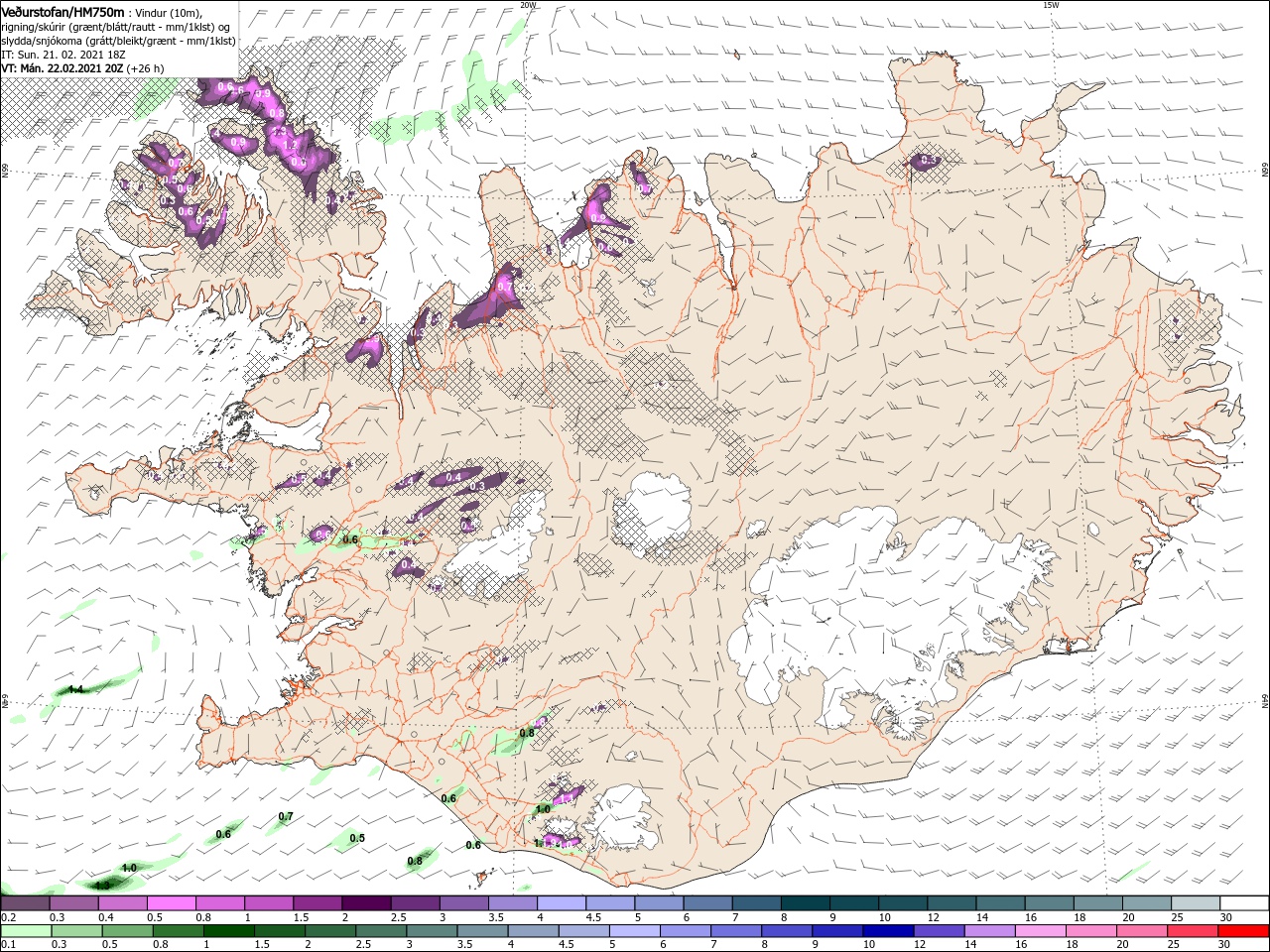Click the Veðurstofan/HM750m title text
Screen dimensions: 1270x952
click(x=63, y=11)
